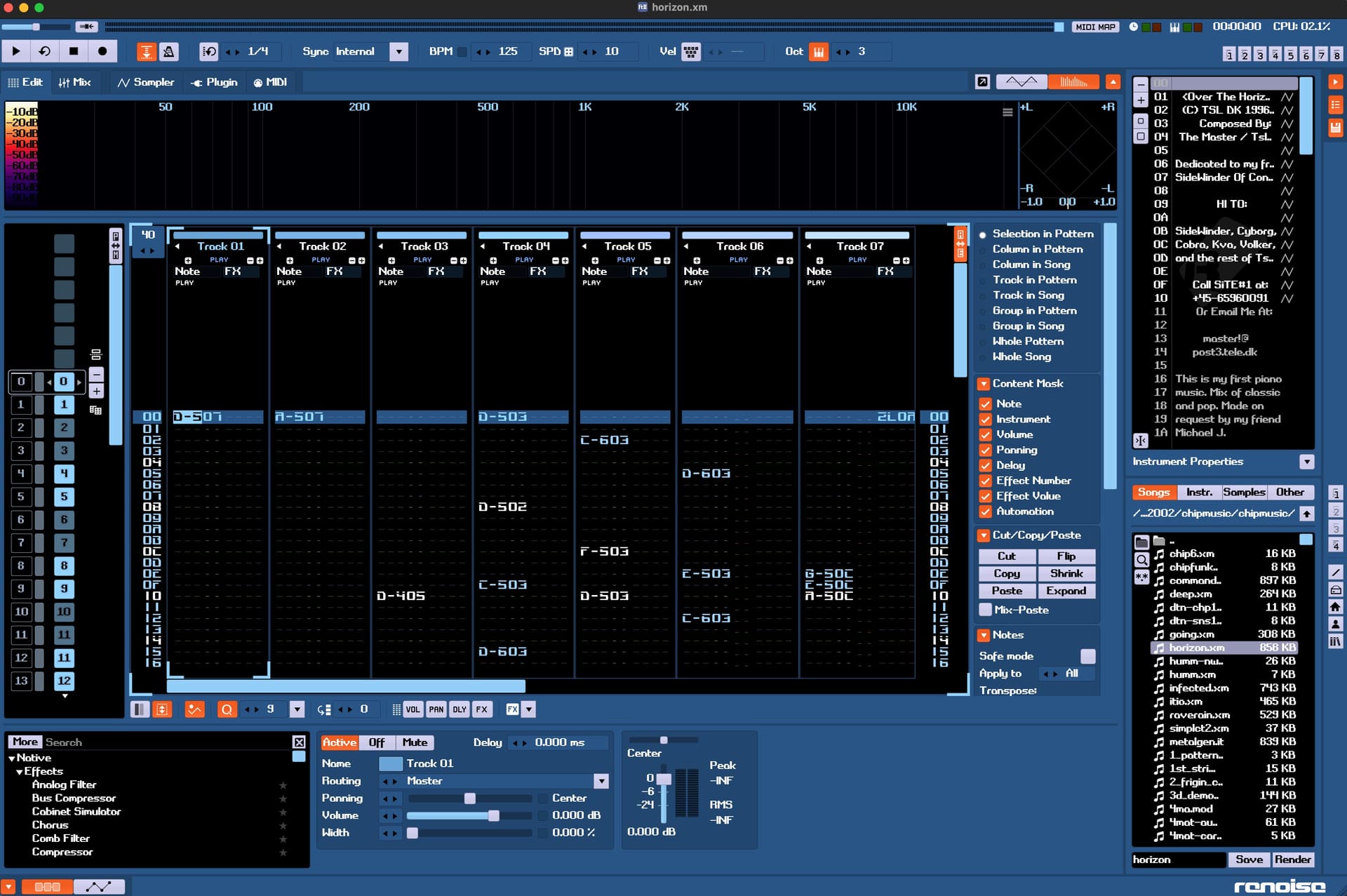Screen dimensions: 1347x896
Task: Open the Routing Master dropdown
Action: (601, 781)
